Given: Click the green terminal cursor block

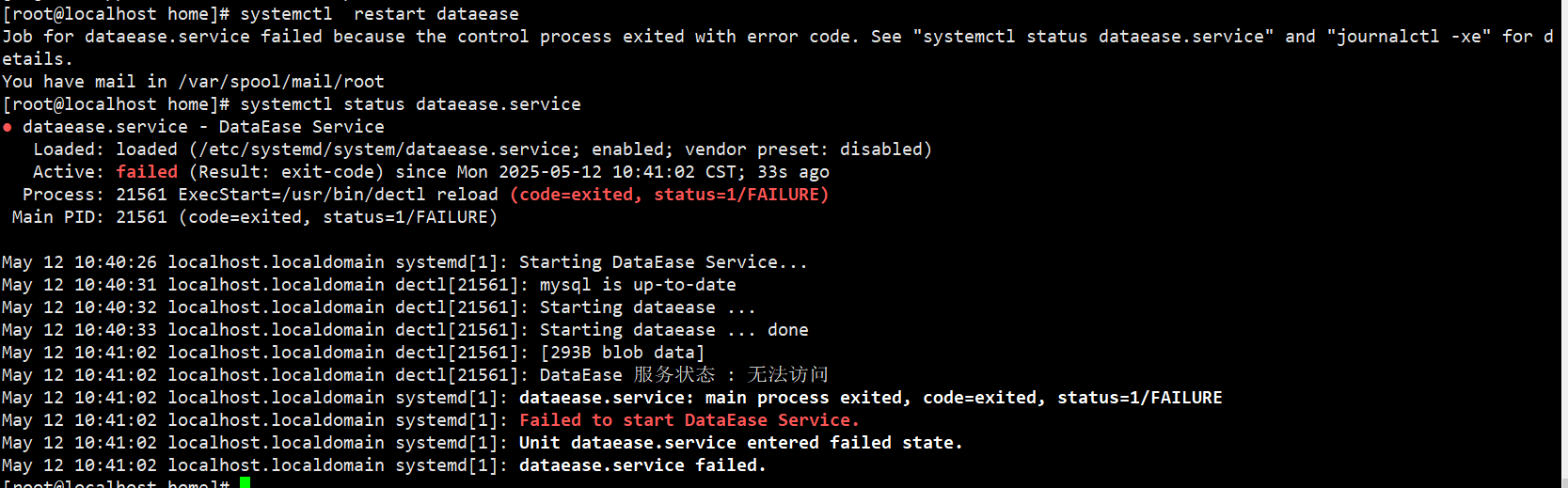Looking at the screenshot, I should click(x=245, y=482).
